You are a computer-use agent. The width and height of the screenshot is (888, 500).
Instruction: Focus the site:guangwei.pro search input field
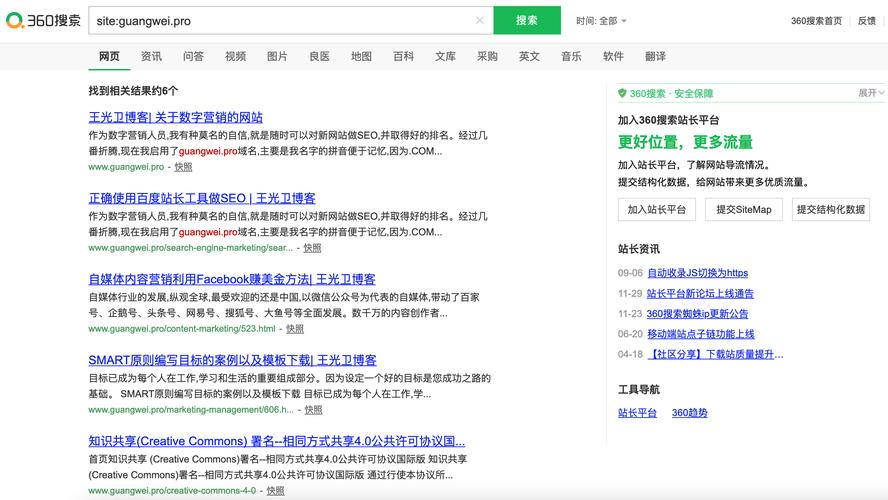click(x=280, y=21)
